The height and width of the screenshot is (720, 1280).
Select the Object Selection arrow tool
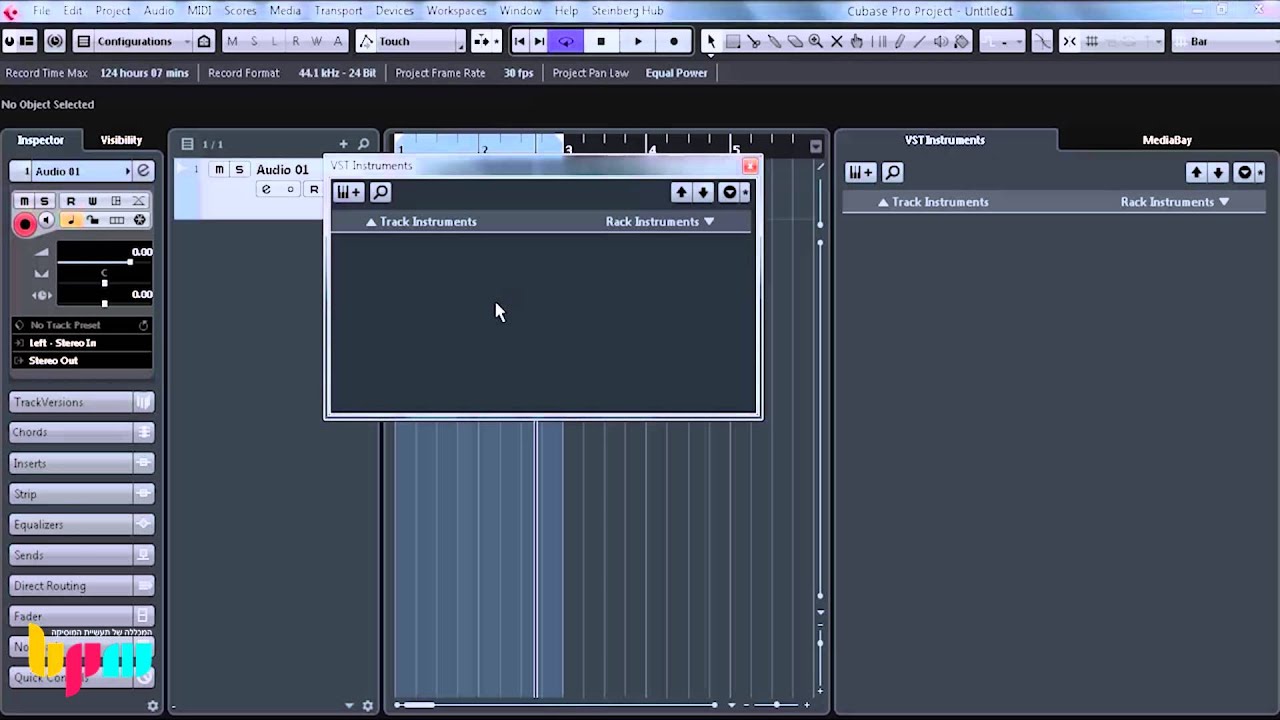(711, 41)
